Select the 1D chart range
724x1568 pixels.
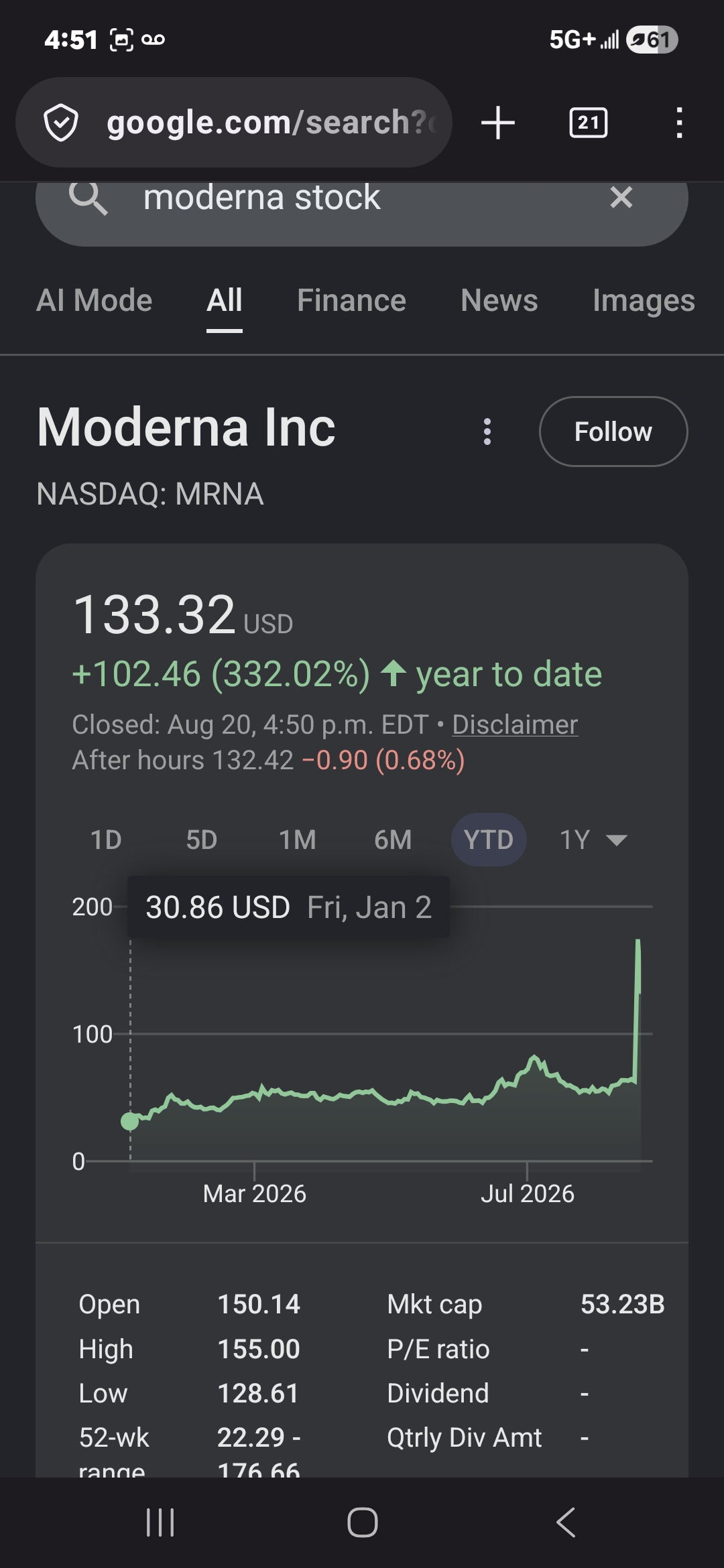pyautogui.click(x=106, y=840)
